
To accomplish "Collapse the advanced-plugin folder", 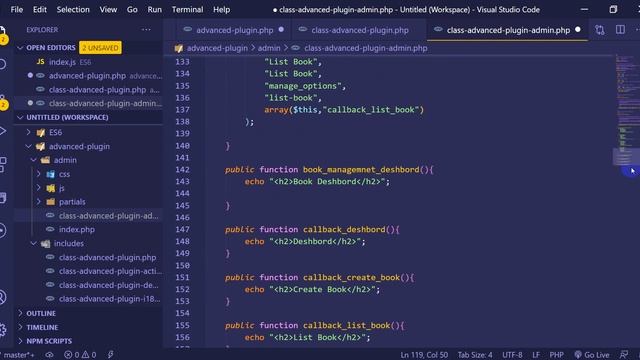I will coord(29,146).
